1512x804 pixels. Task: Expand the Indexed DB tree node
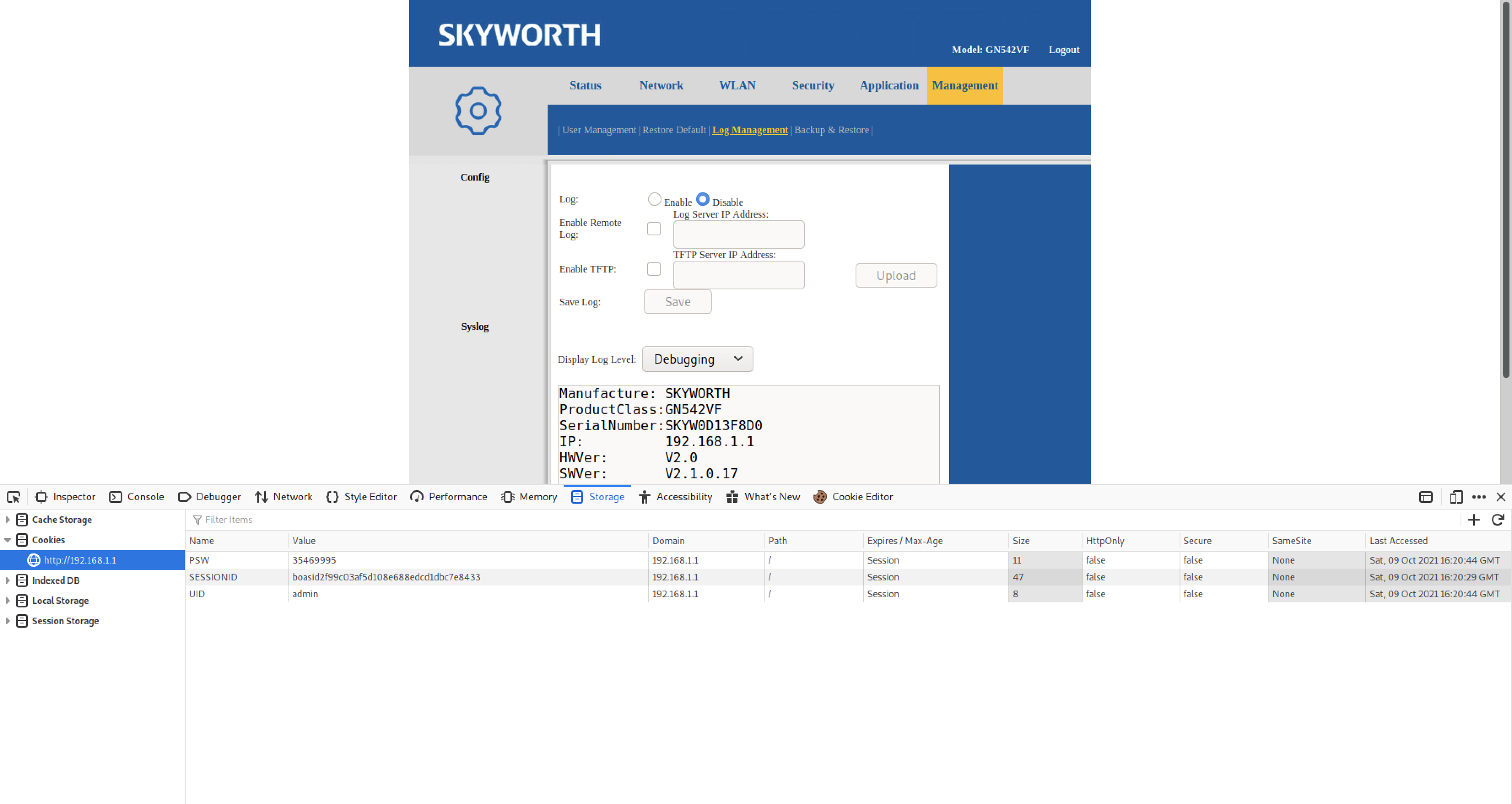(x=8, y=580)
